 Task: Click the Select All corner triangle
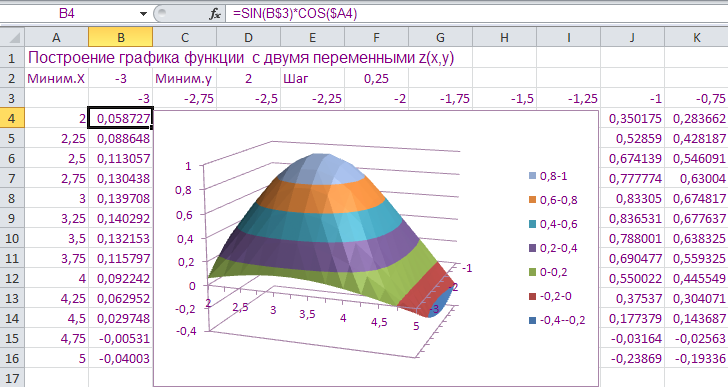point(13,37)
